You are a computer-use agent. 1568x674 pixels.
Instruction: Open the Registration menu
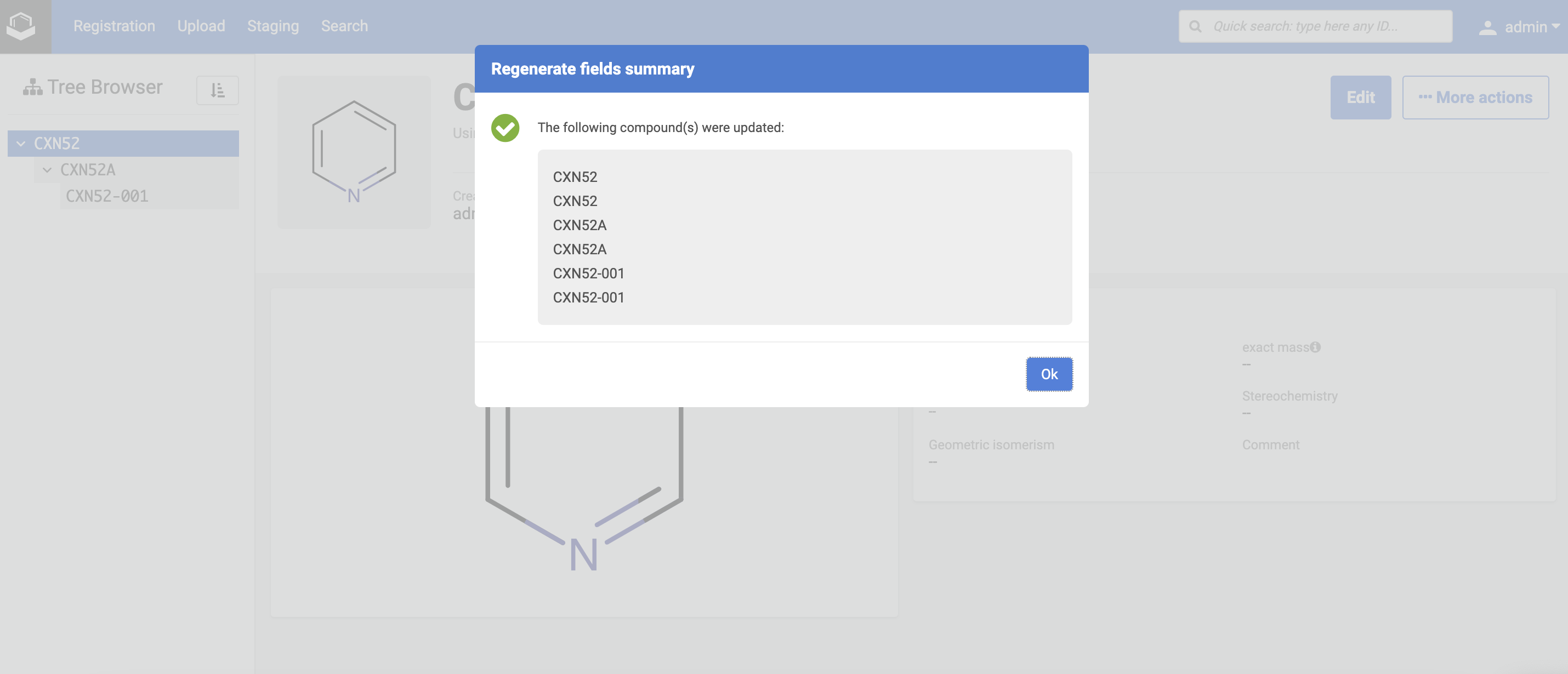[115, 26]
